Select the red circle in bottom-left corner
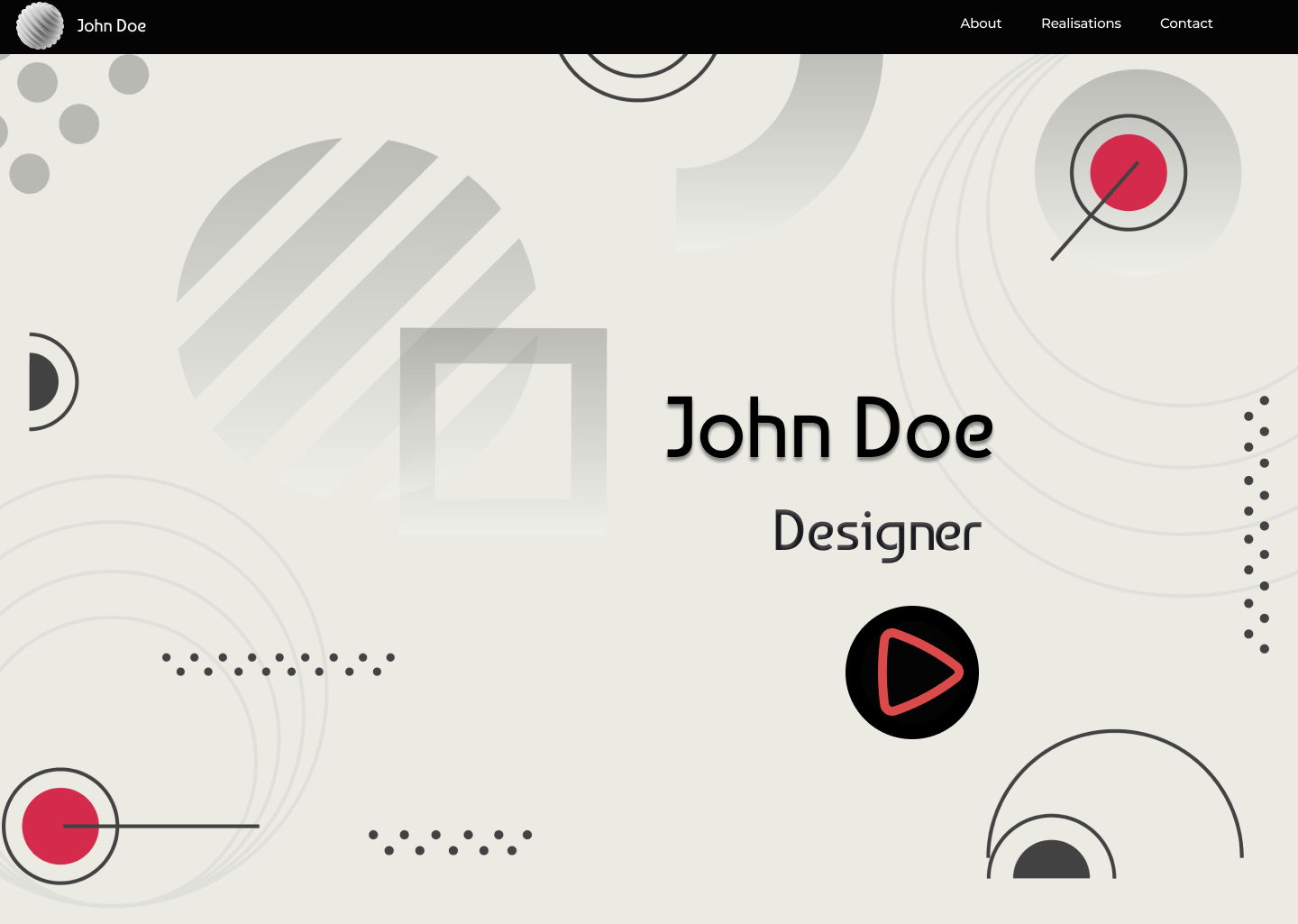1298x924 pixels. (x=60, y=826)
